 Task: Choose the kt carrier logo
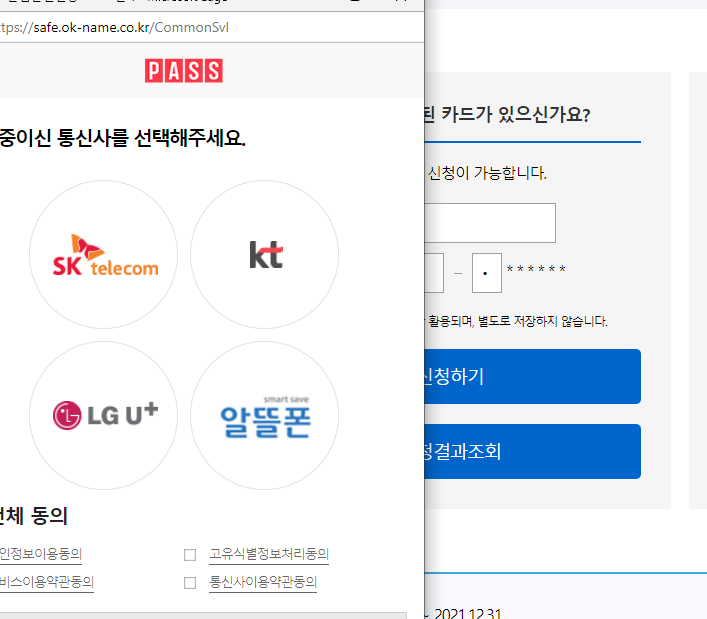pos(264,255)
